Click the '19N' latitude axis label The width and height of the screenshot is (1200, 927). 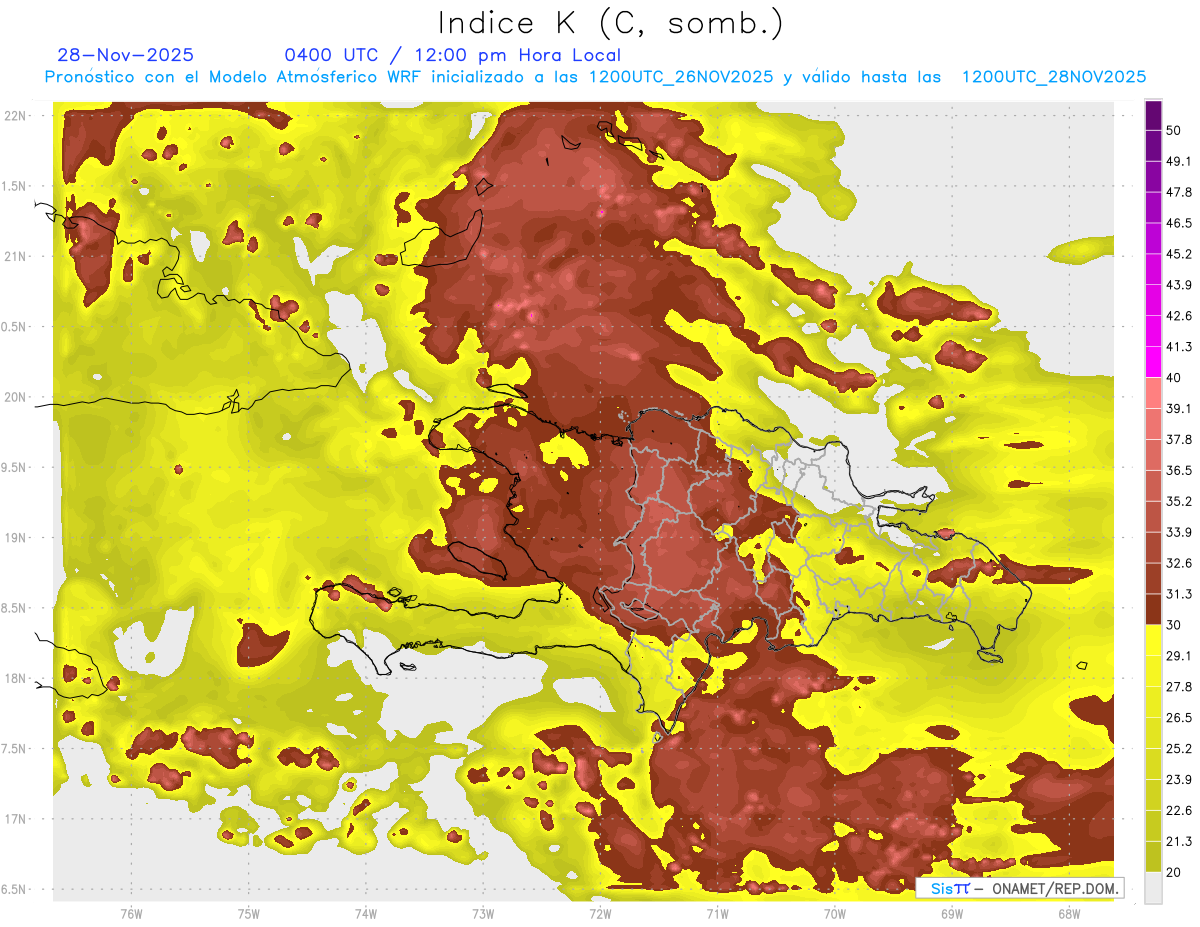[x=15, y=537]
